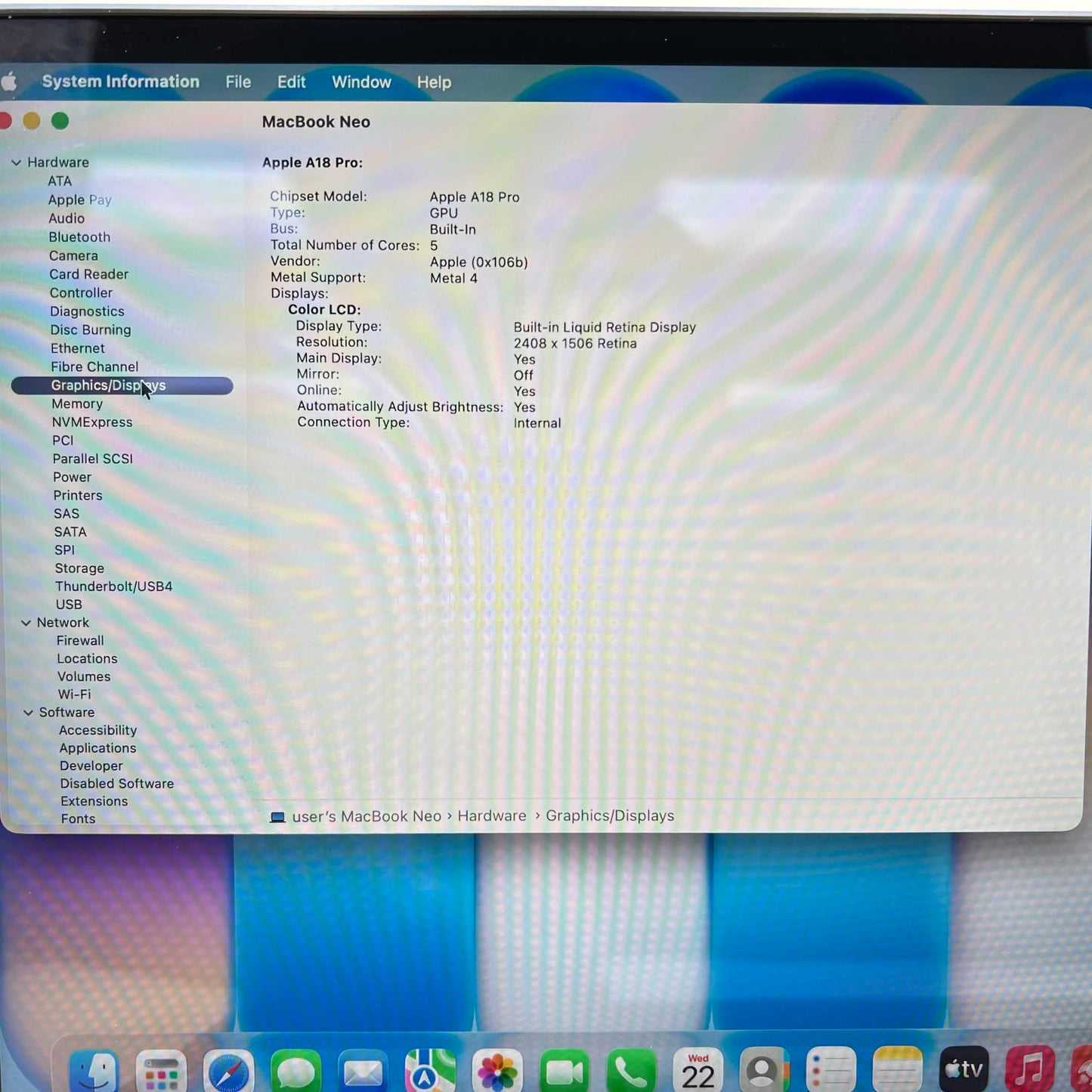The height and width of the screenshot is (1092, 1092).
Task: Open Photos from the Dock
Action: [497, 1071]
